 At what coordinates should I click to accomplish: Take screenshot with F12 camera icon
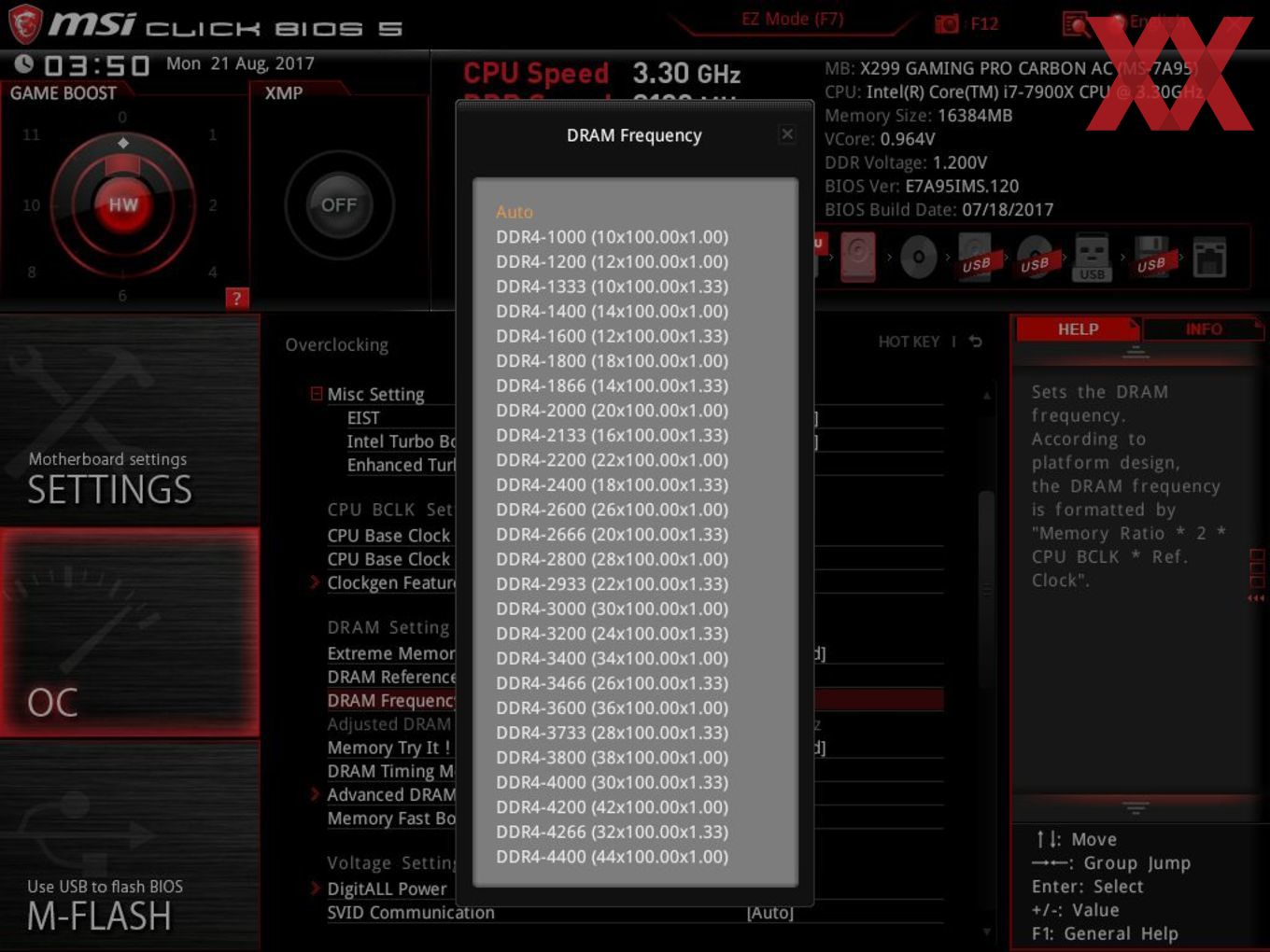(x=947, y=23)
